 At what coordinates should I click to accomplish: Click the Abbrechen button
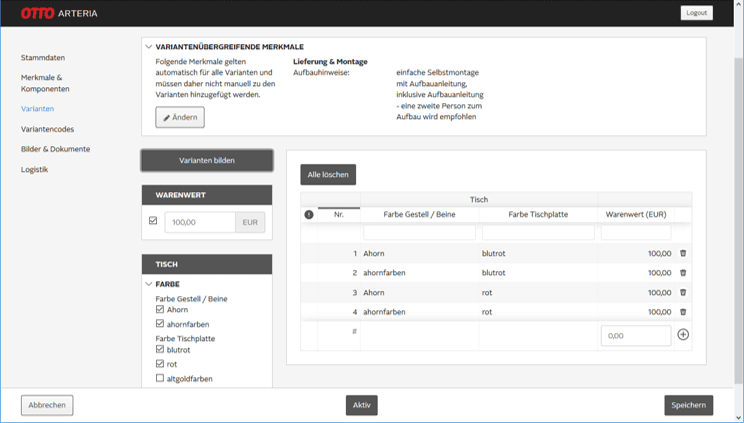pos(47,405)
